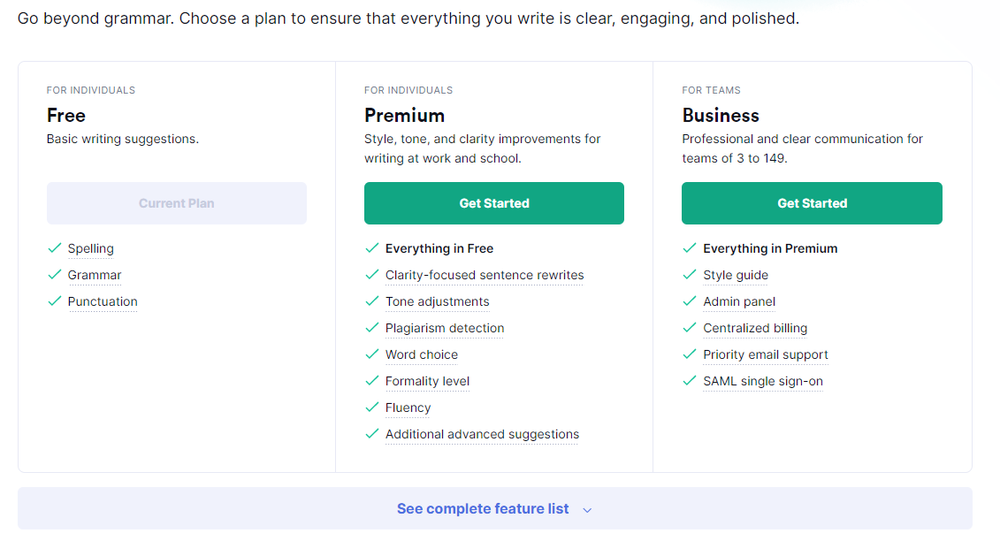Click the Tone adjustments feature
The height and width of the screenshot is (540, 1000).
[x=437, y=302]
